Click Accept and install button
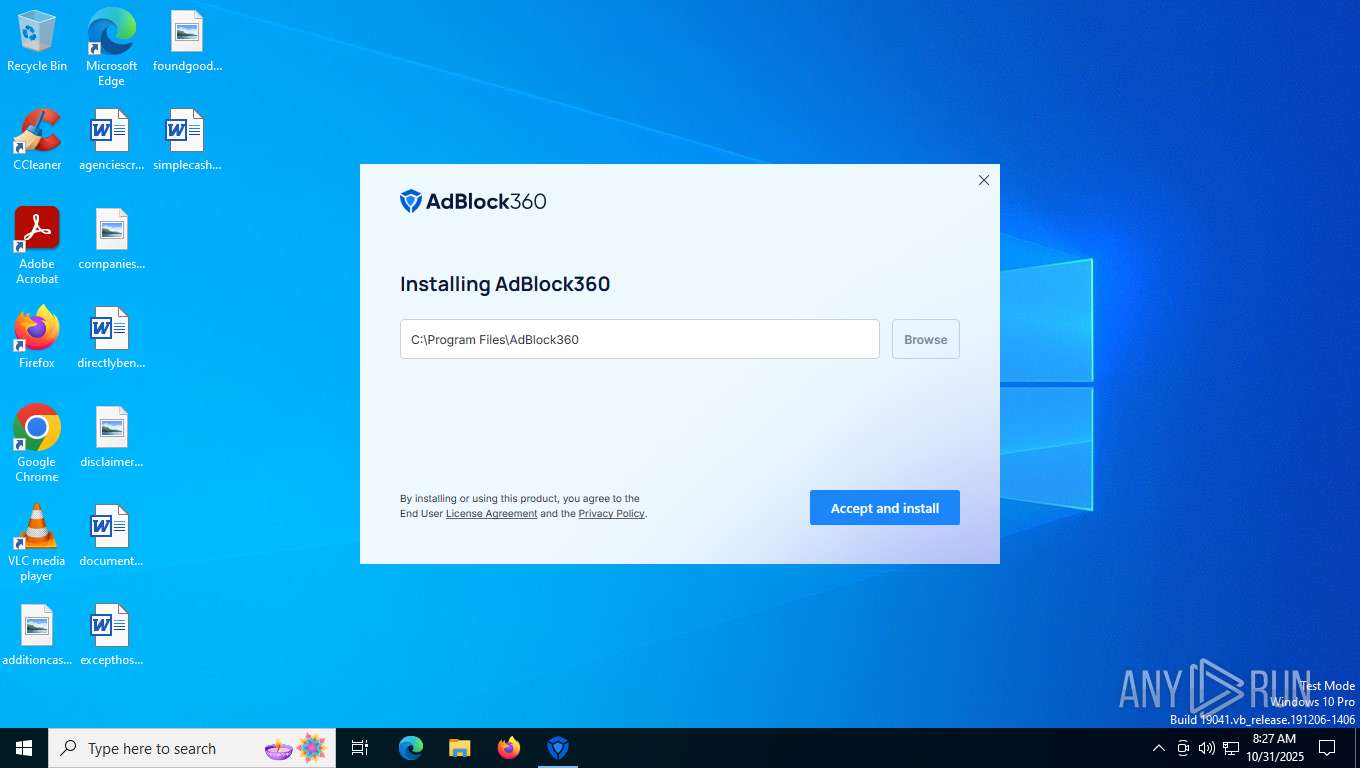 885,508
